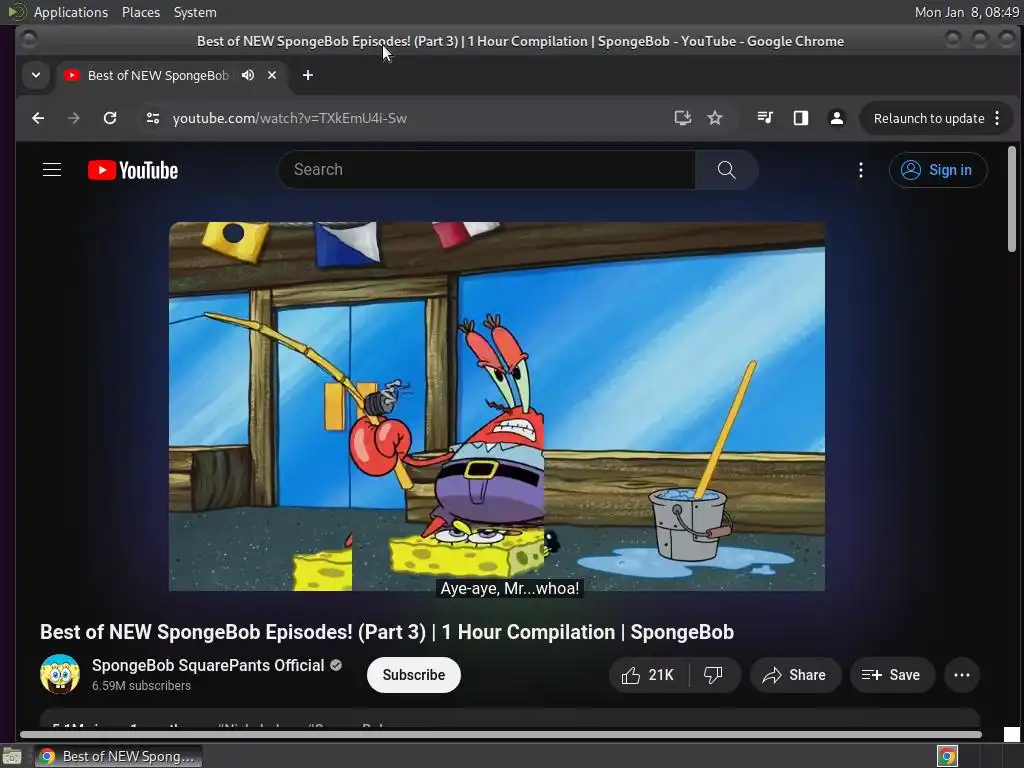1024x768 pixels.
Task: Expand the tab search dropdown
Action: [x=36, y=75]
